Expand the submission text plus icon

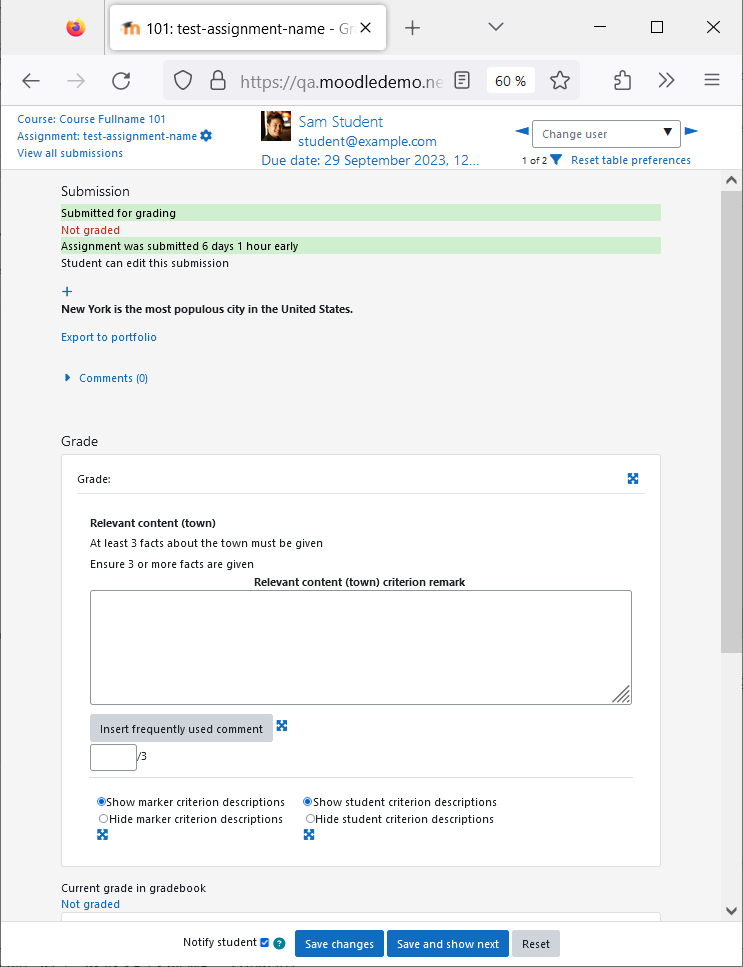pos(67,291)
